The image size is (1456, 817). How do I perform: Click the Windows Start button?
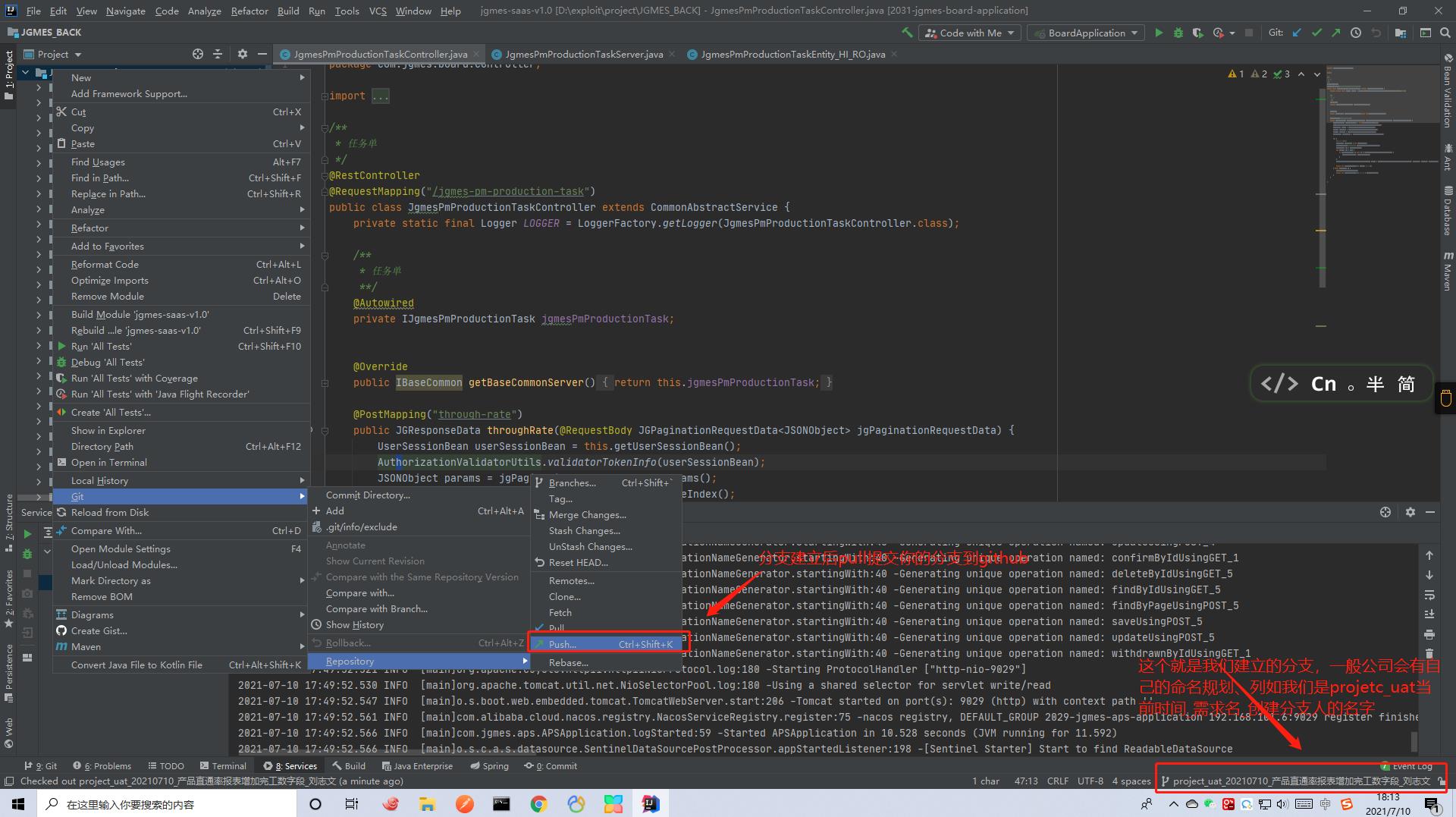click(18, 804)
